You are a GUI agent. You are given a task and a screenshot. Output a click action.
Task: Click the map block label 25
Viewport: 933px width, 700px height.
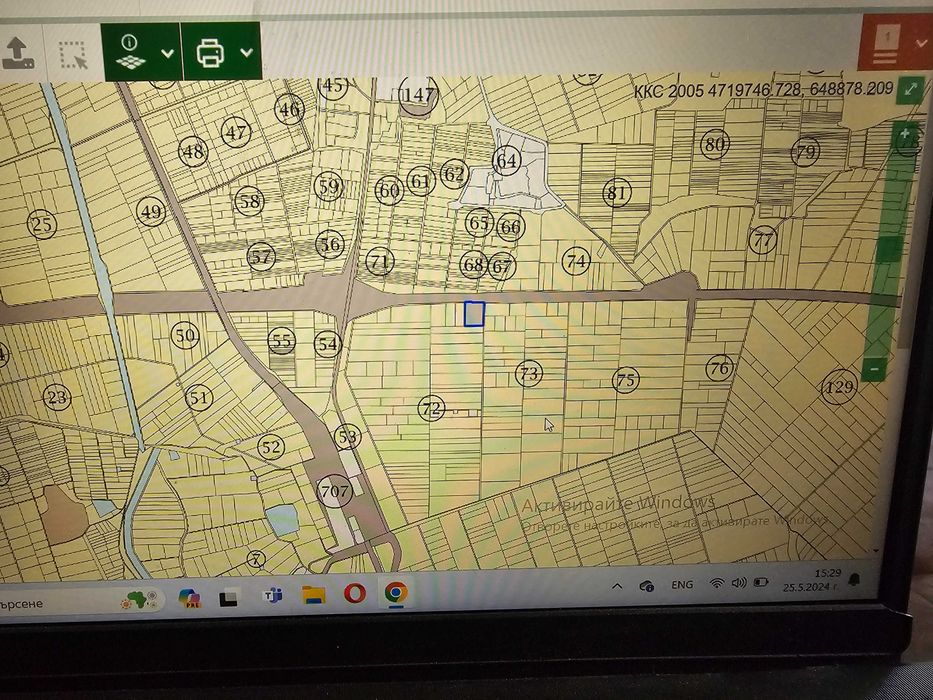[x=42, y=225]
